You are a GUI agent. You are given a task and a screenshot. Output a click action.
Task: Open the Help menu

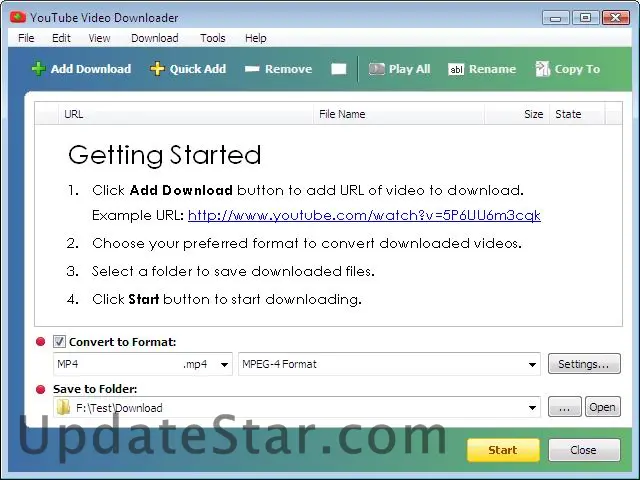[256, 38]
